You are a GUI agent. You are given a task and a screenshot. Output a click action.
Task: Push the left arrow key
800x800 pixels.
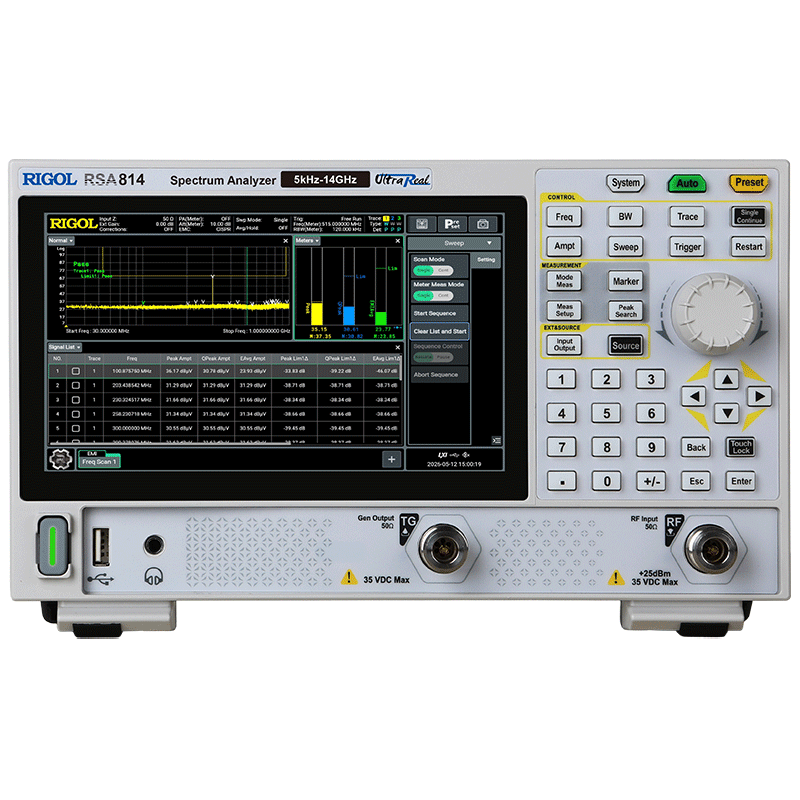point(694,396)
